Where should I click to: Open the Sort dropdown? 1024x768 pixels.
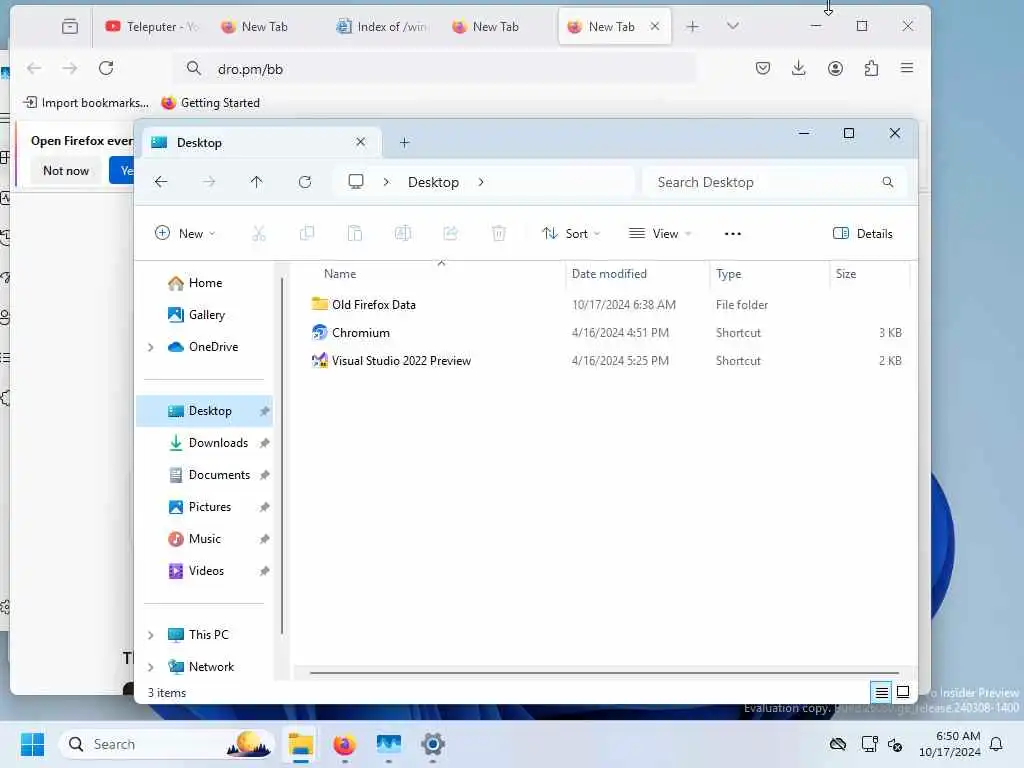(571, 234)
